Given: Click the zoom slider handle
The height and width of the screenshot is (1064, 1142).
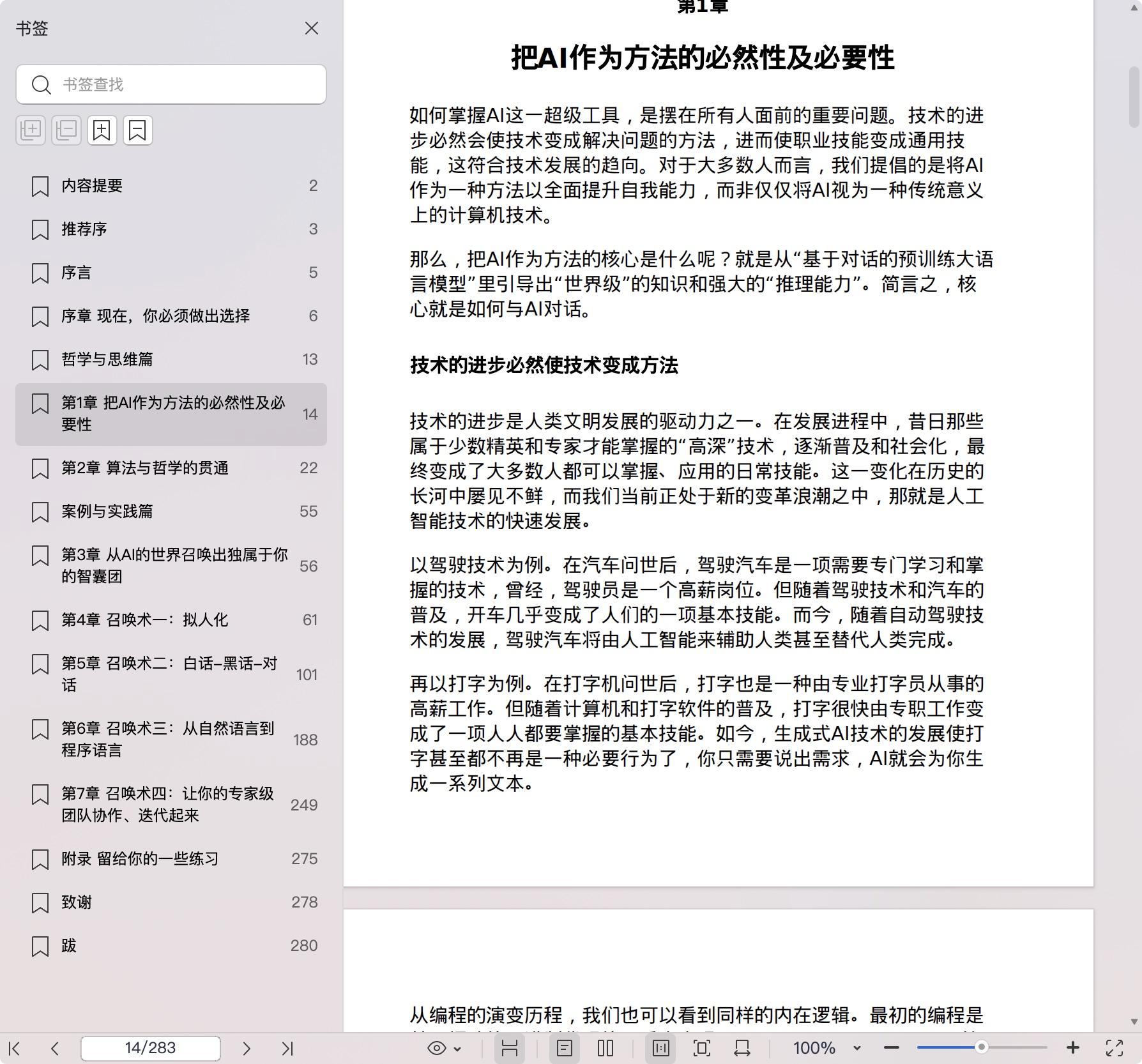Looking at the screenshot, I should click(x=982, y=1047).
